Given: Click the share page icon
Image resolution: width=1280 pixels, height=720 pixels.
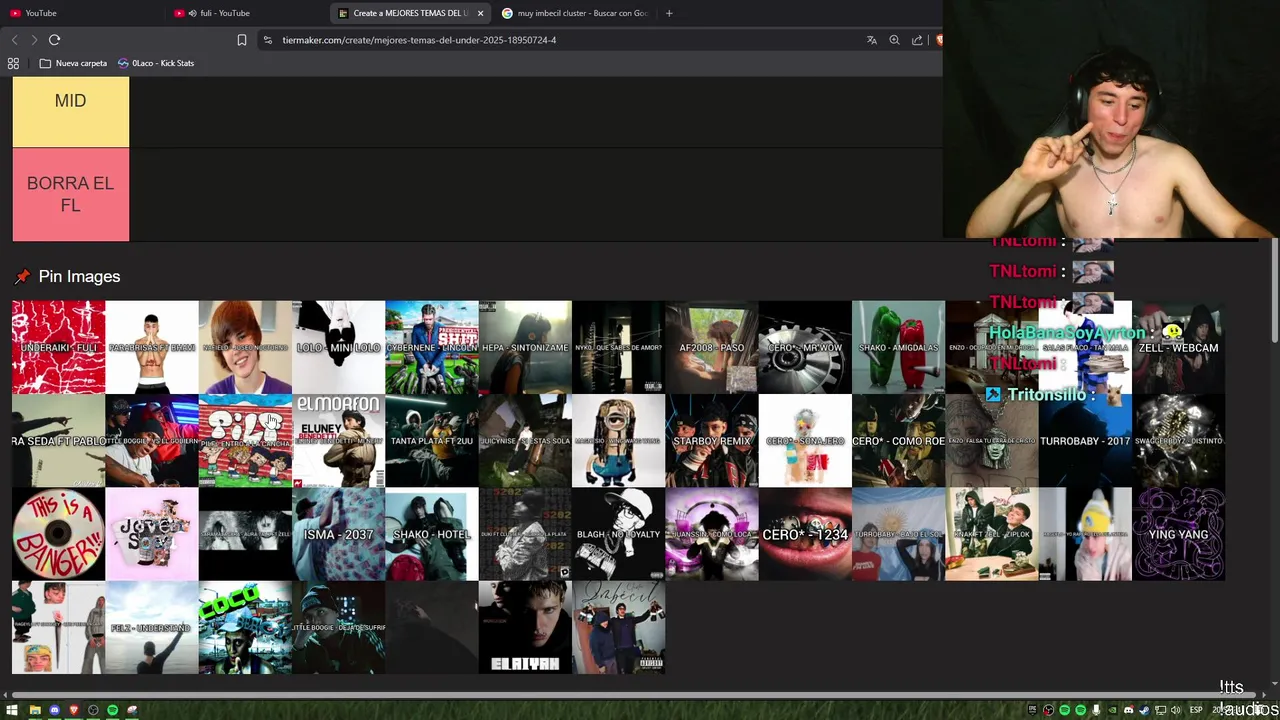Looking at the screenshot, I should pos(917,40).
